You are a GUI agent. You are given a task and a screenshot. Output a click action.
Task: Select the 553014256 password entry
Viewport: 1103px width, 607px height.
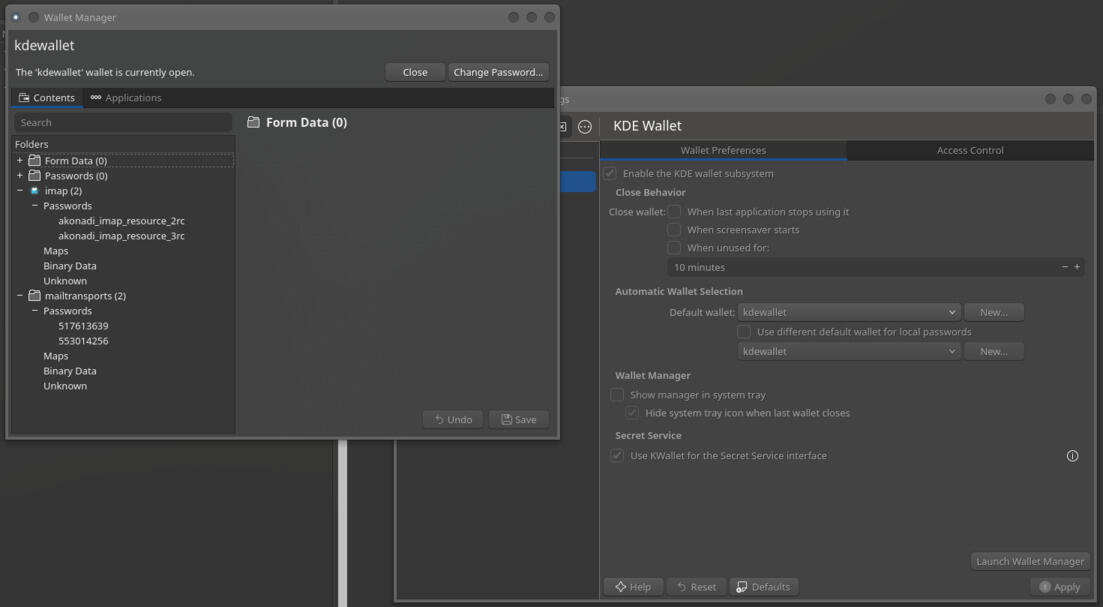[83, 341]
